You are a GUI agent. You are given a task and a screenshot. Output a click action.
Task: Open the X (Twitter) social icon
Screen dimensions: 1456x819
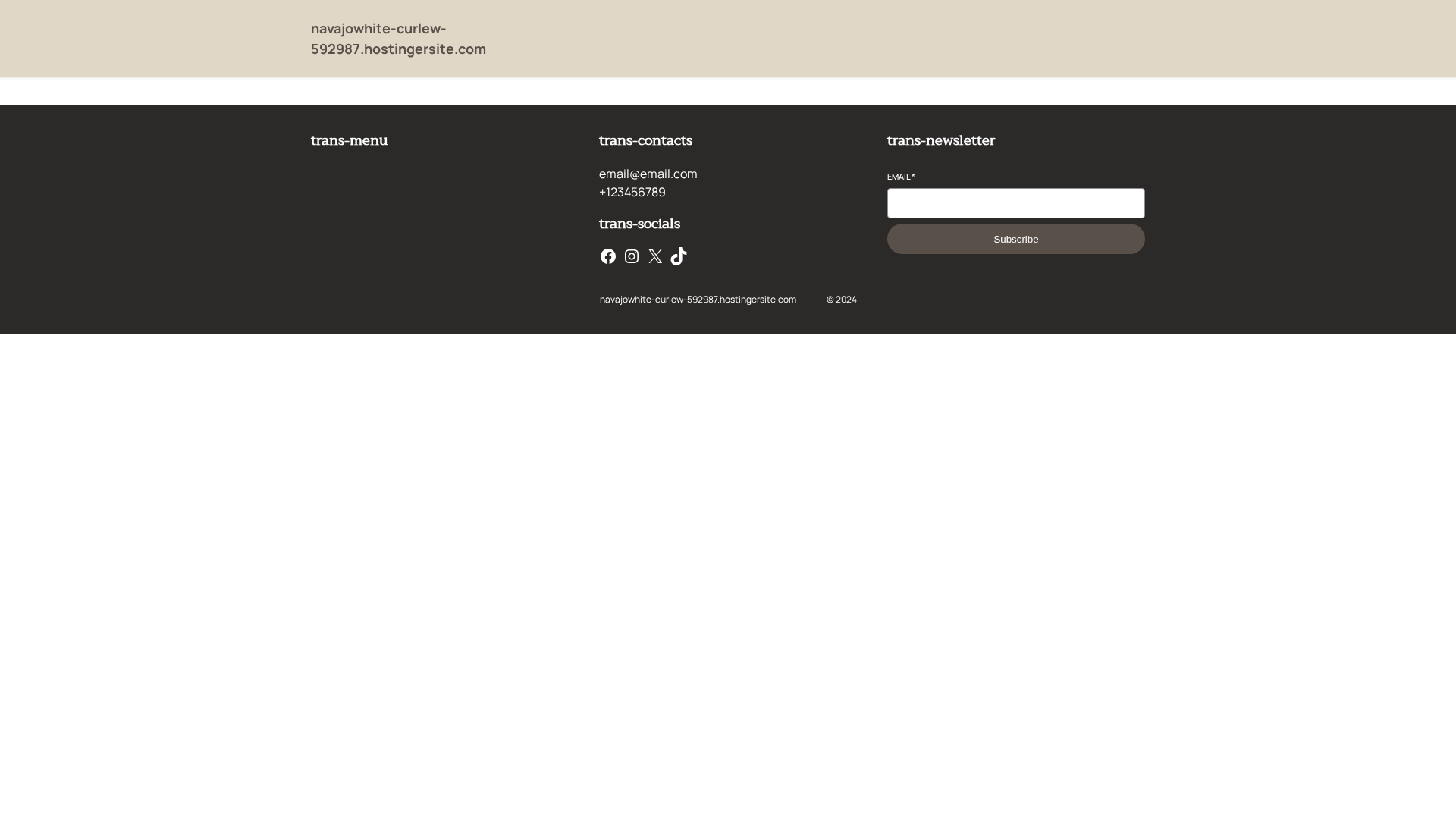pyautogui.click(x=655, y=256)
